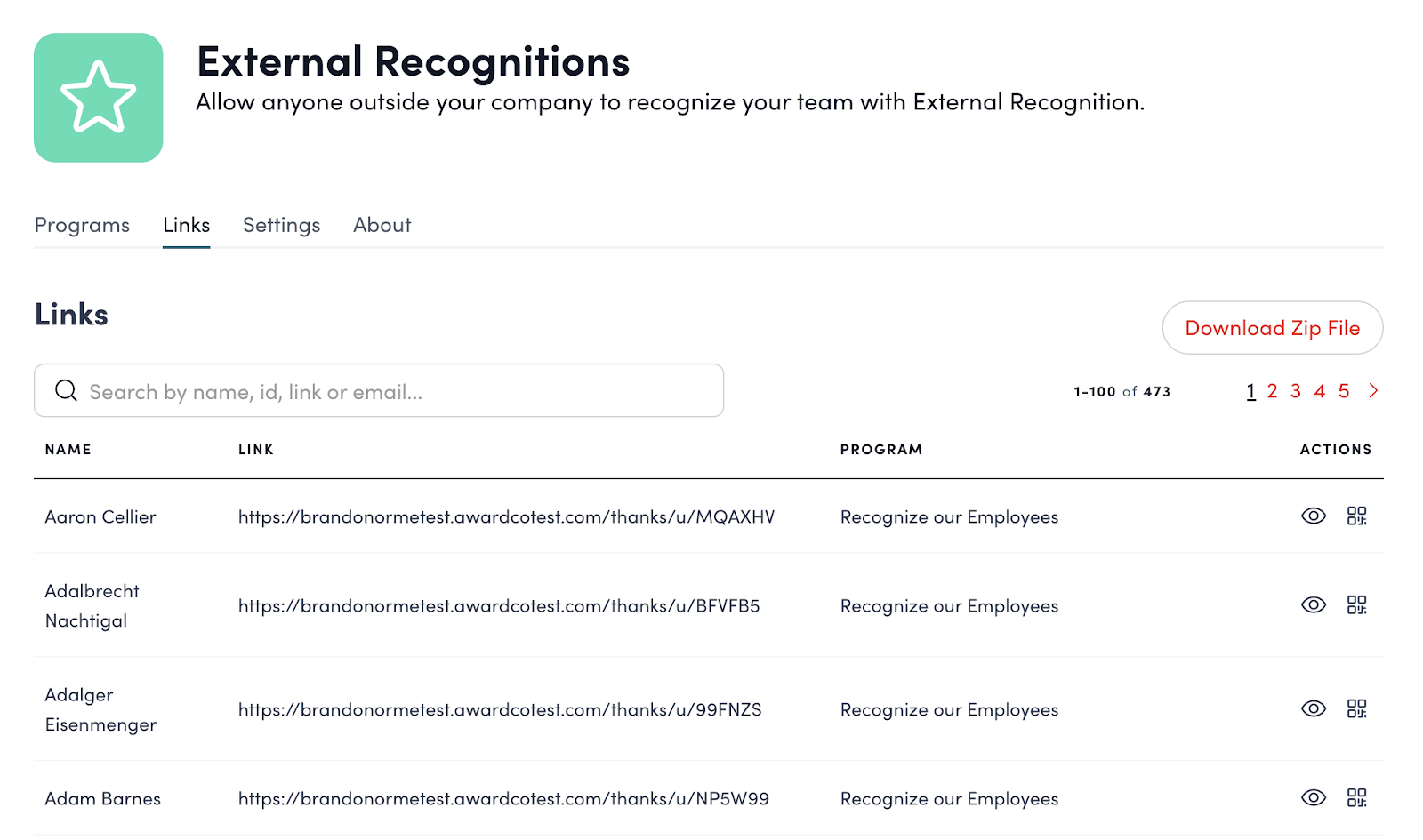Open the Settings tab
This screenshot has width=1423, height=840.
point(281,226)
